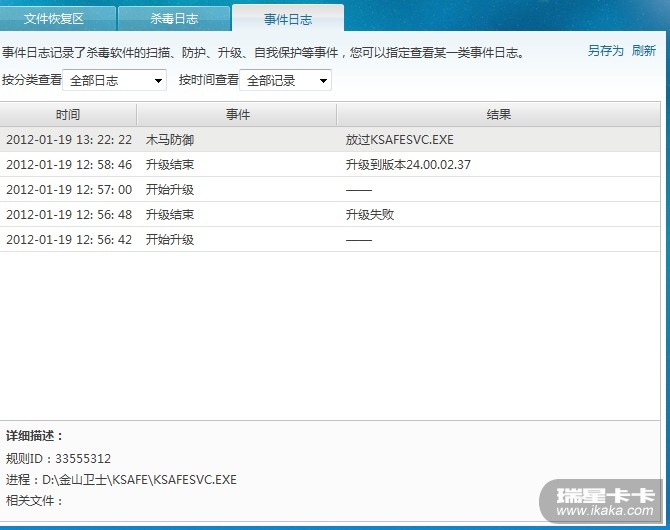Viewport: 670px width, 530px height.
Task: Click the 相关文件 detail label
Action: [x=34, y=501]
